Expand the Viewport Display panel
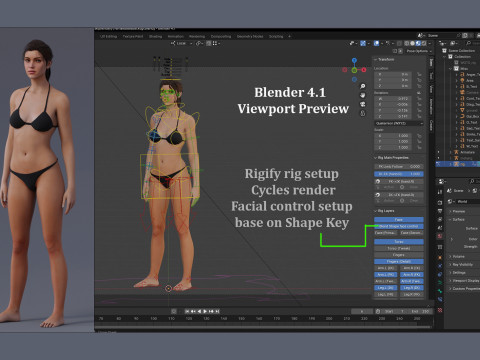 point(464,281)
